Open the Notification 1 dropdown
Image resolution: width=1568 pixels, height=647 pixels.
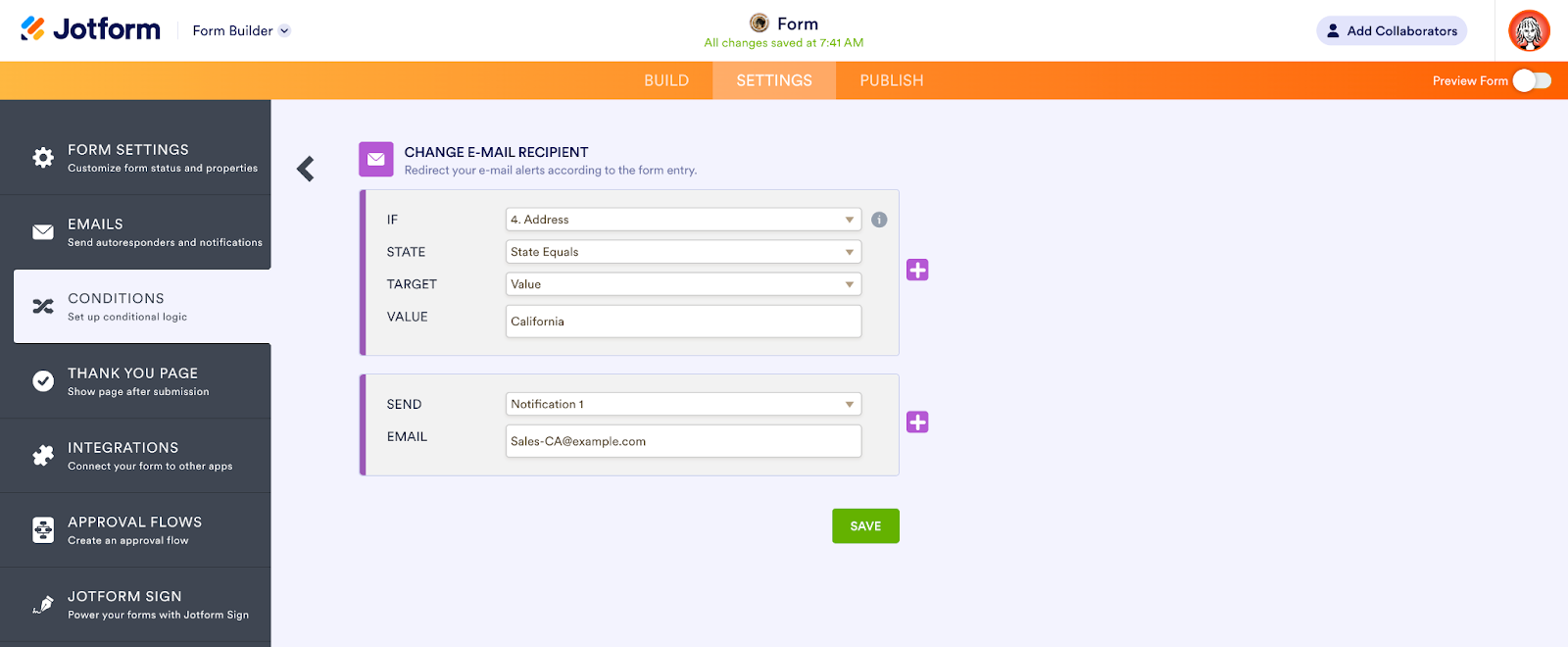(683, 404)
